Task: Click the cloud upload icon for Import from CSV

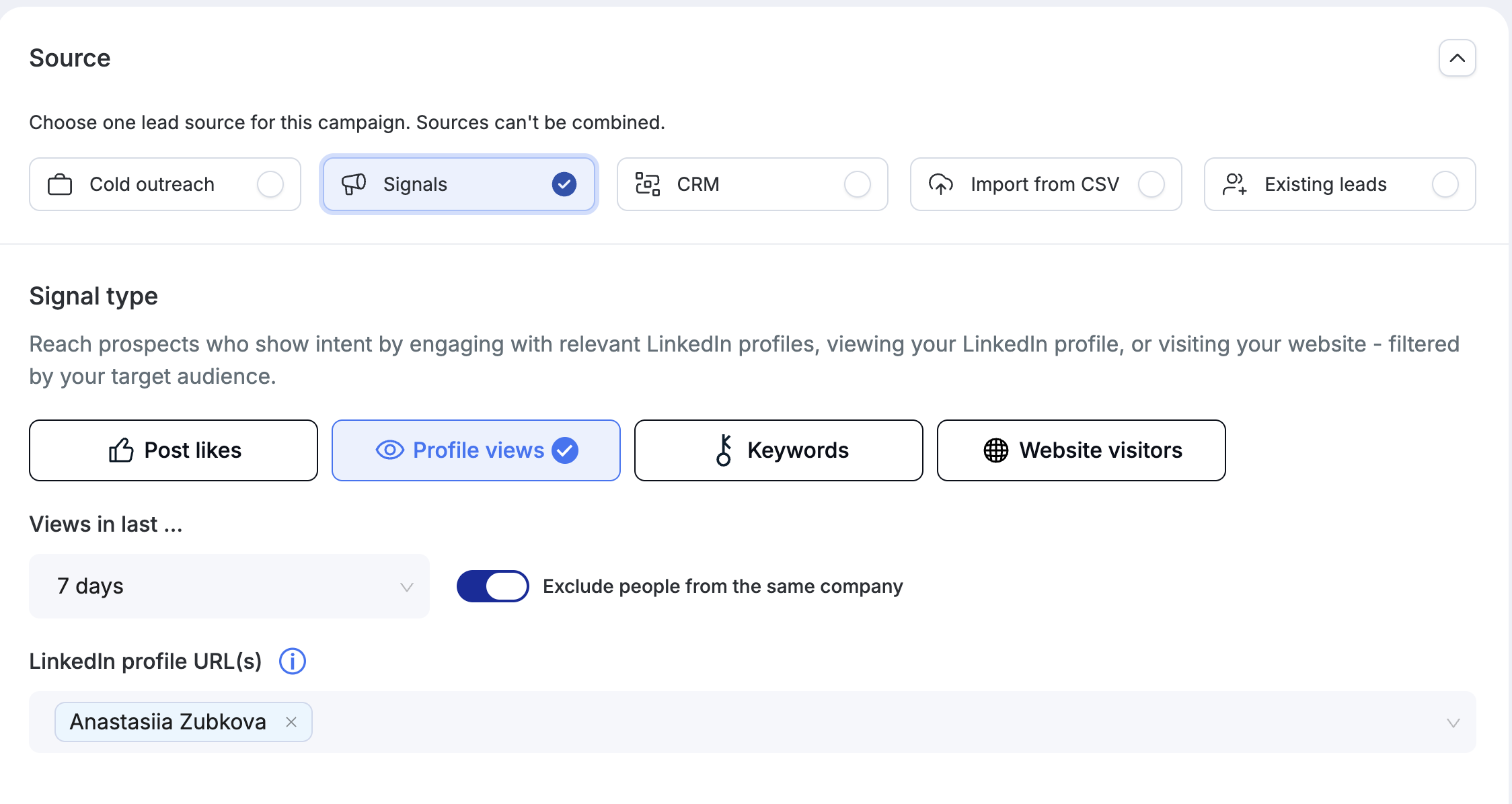Action: coord(941,184)
